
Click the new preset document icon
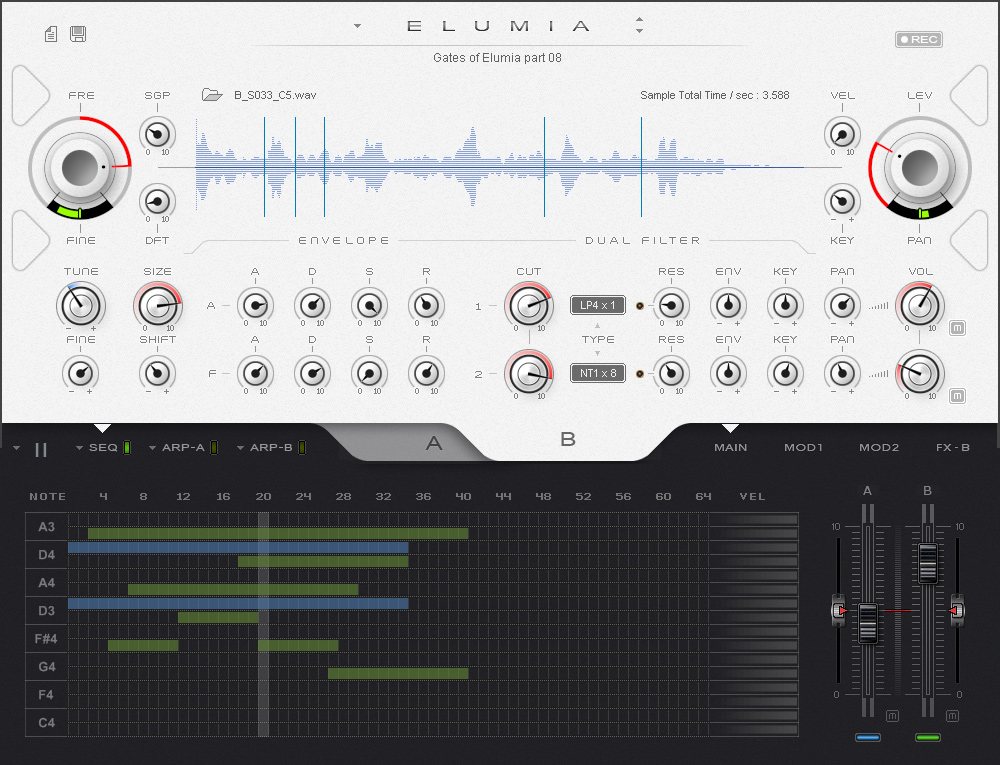(51, 35)
